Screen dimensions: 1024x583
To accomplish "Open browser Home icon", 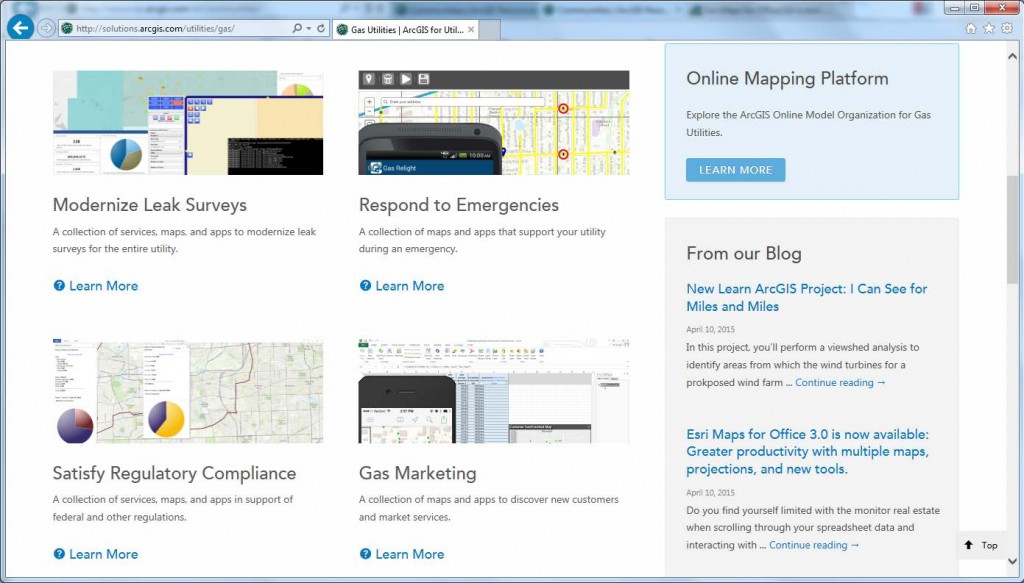I will tap(970, 28).
